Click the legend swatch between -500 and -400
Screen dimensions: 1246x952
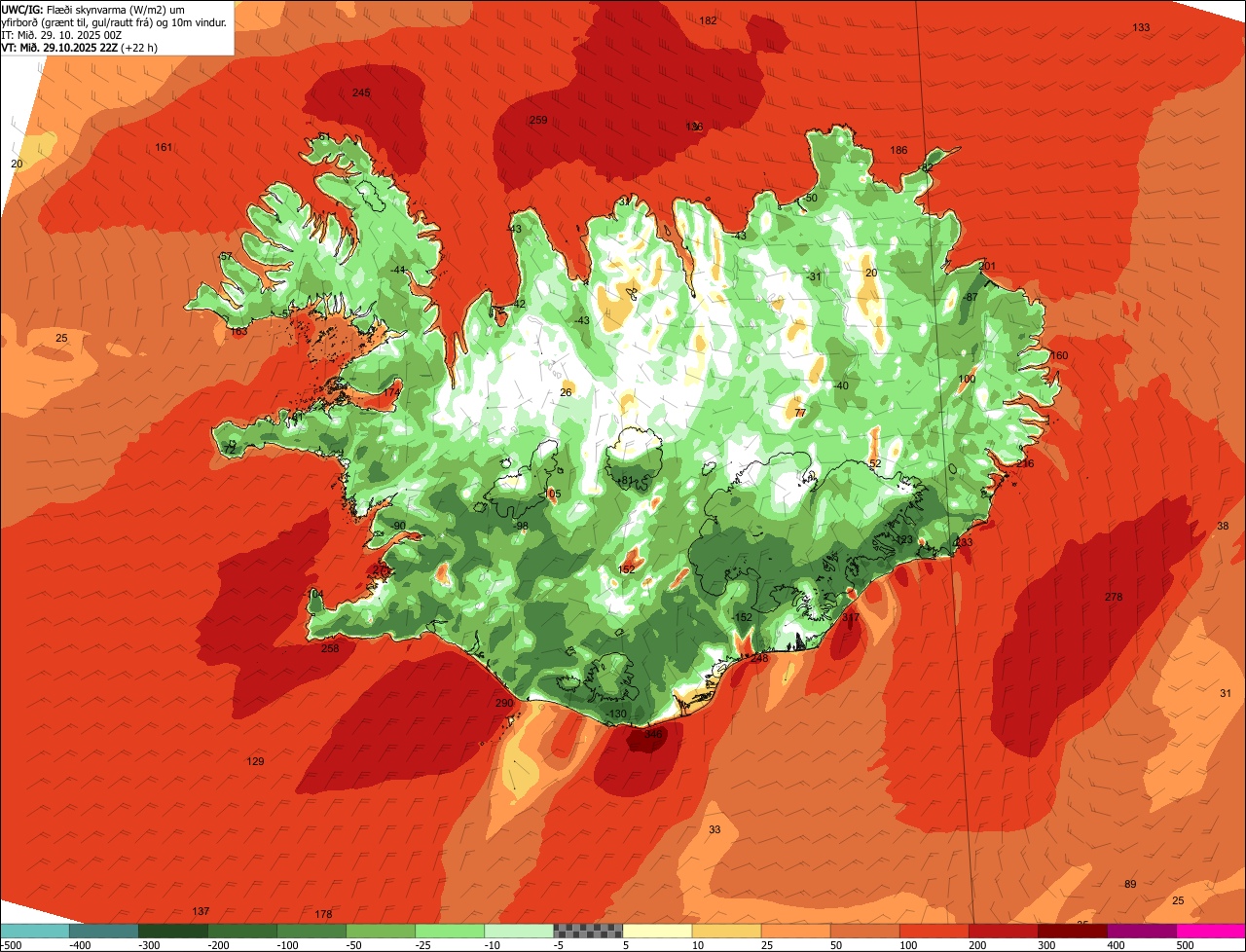[x=35, y=931]
